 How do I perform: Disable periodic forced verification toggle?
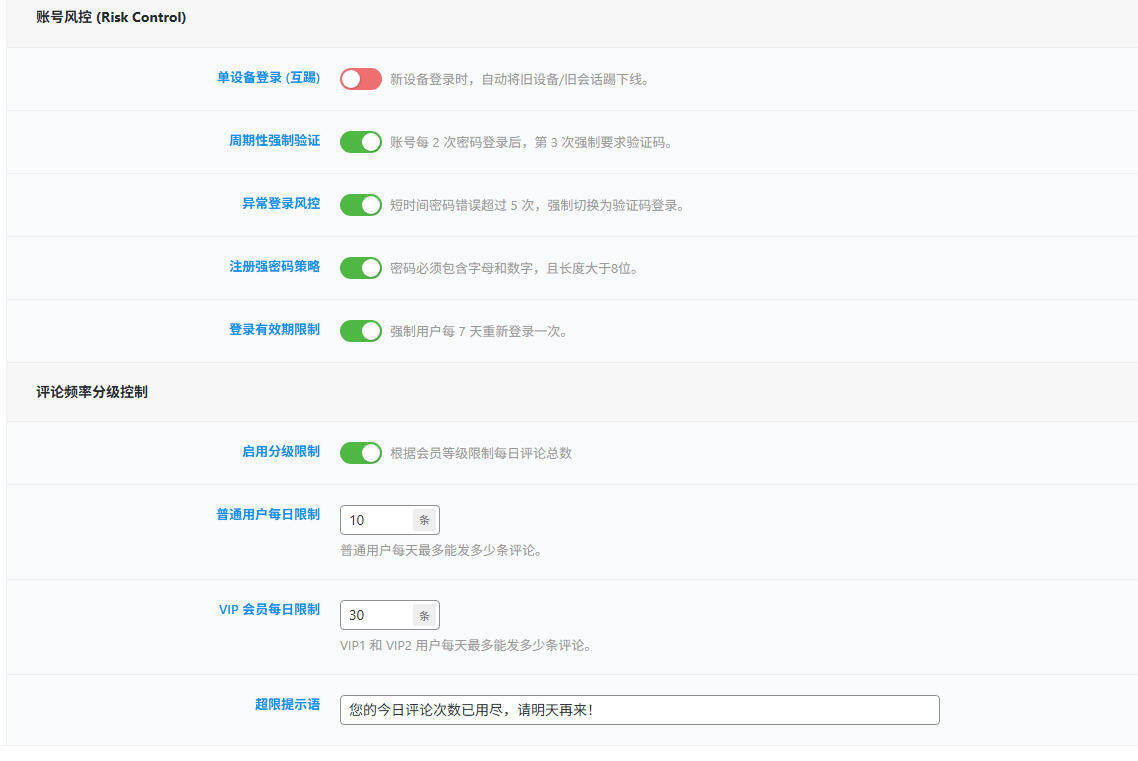pyautogui.click(x=360, y=141)
